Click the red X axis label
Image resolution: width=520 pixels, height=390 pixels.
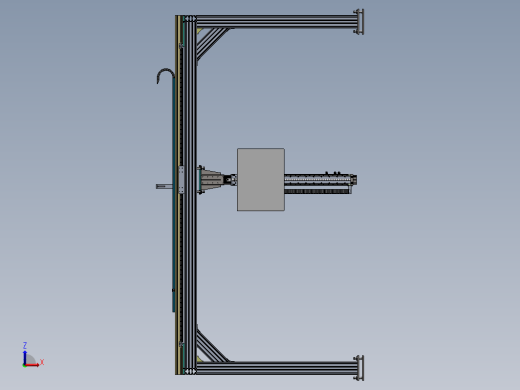pyautogui.click(x=42, y=362)
